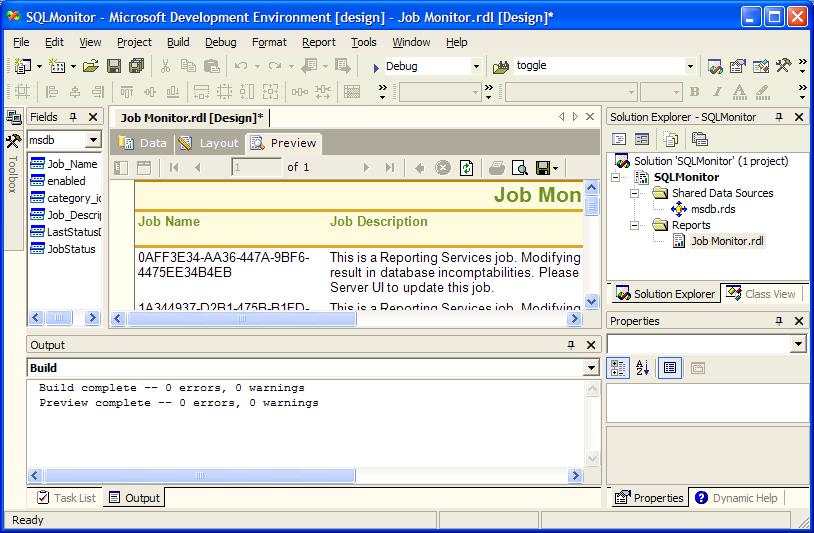The height and width of the screenshot is (533, 814).
Task: Click the report Refresh icon
Action: pyautogui.click(x=466, y=168)
